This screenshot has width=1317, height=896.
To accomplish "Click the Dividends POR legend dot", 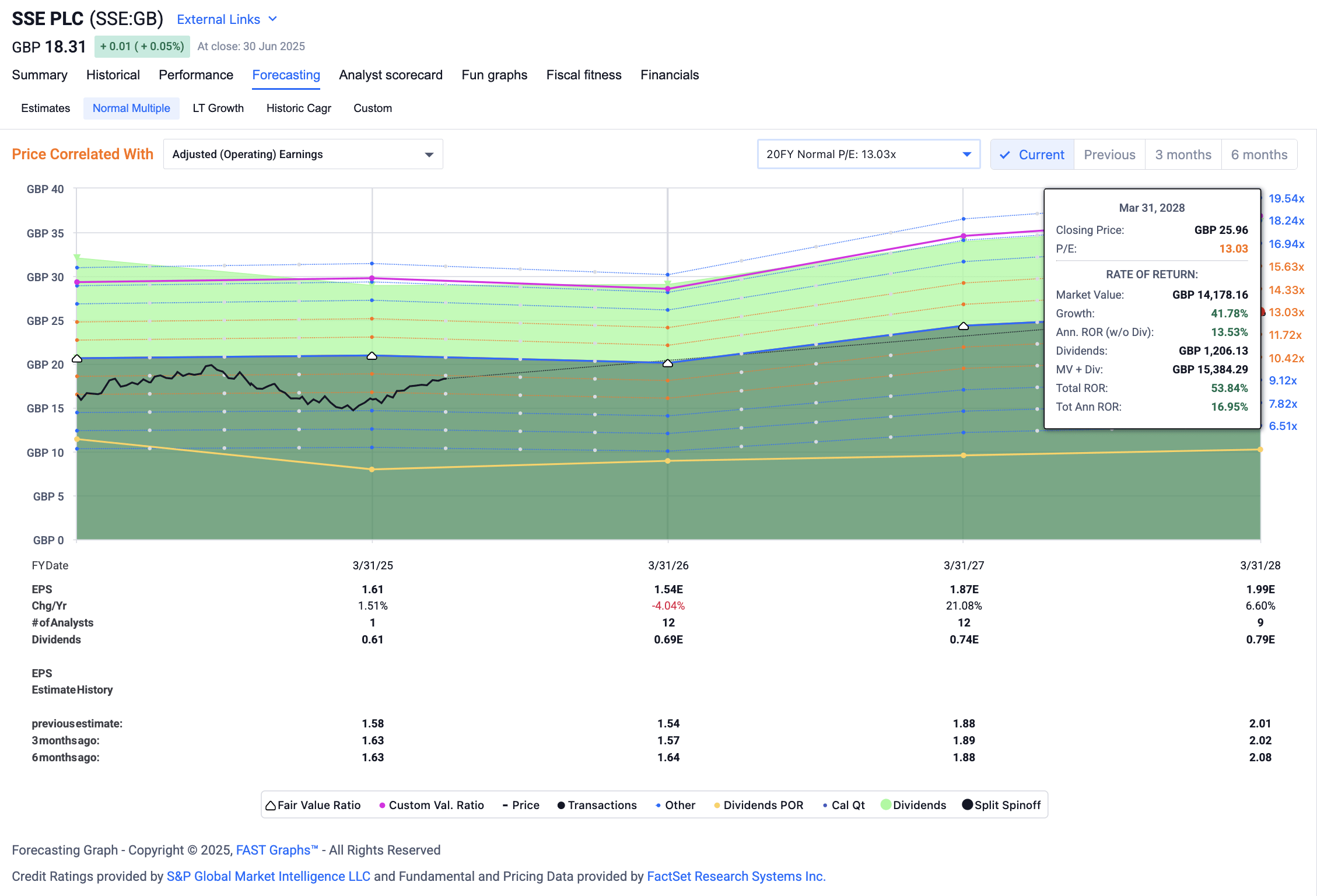I will 716,805.
